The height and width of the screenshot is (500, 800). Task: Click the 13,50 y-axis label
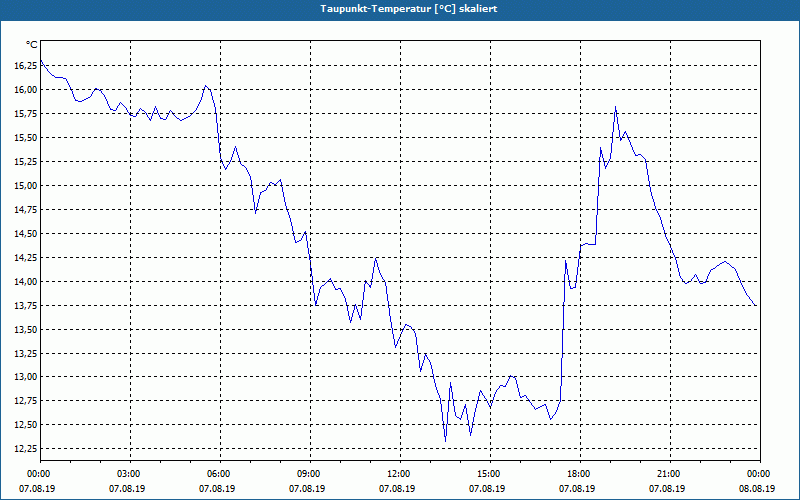(x=26, y=330)
